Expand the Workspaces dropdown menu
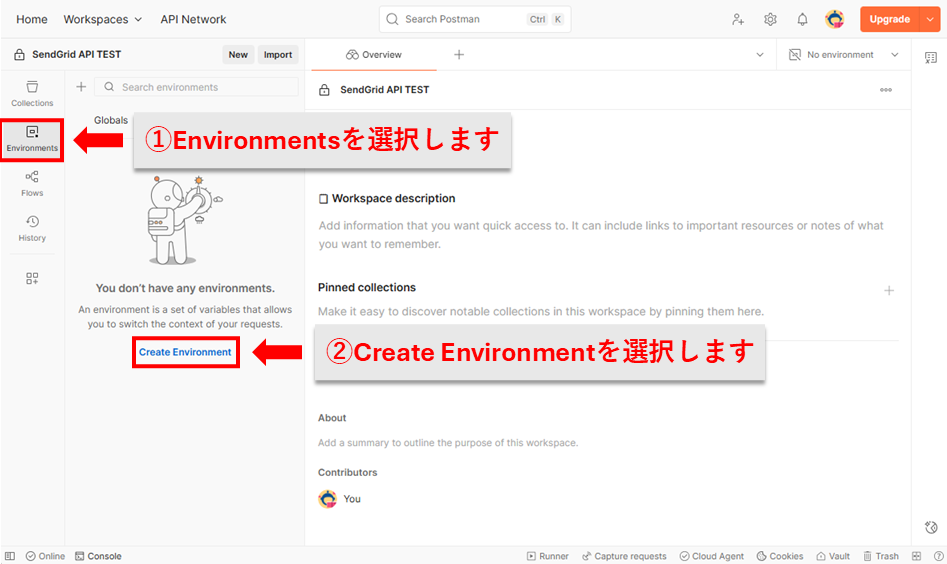The image size is (947, 564). pyautogui.click(x=103, y=19)
